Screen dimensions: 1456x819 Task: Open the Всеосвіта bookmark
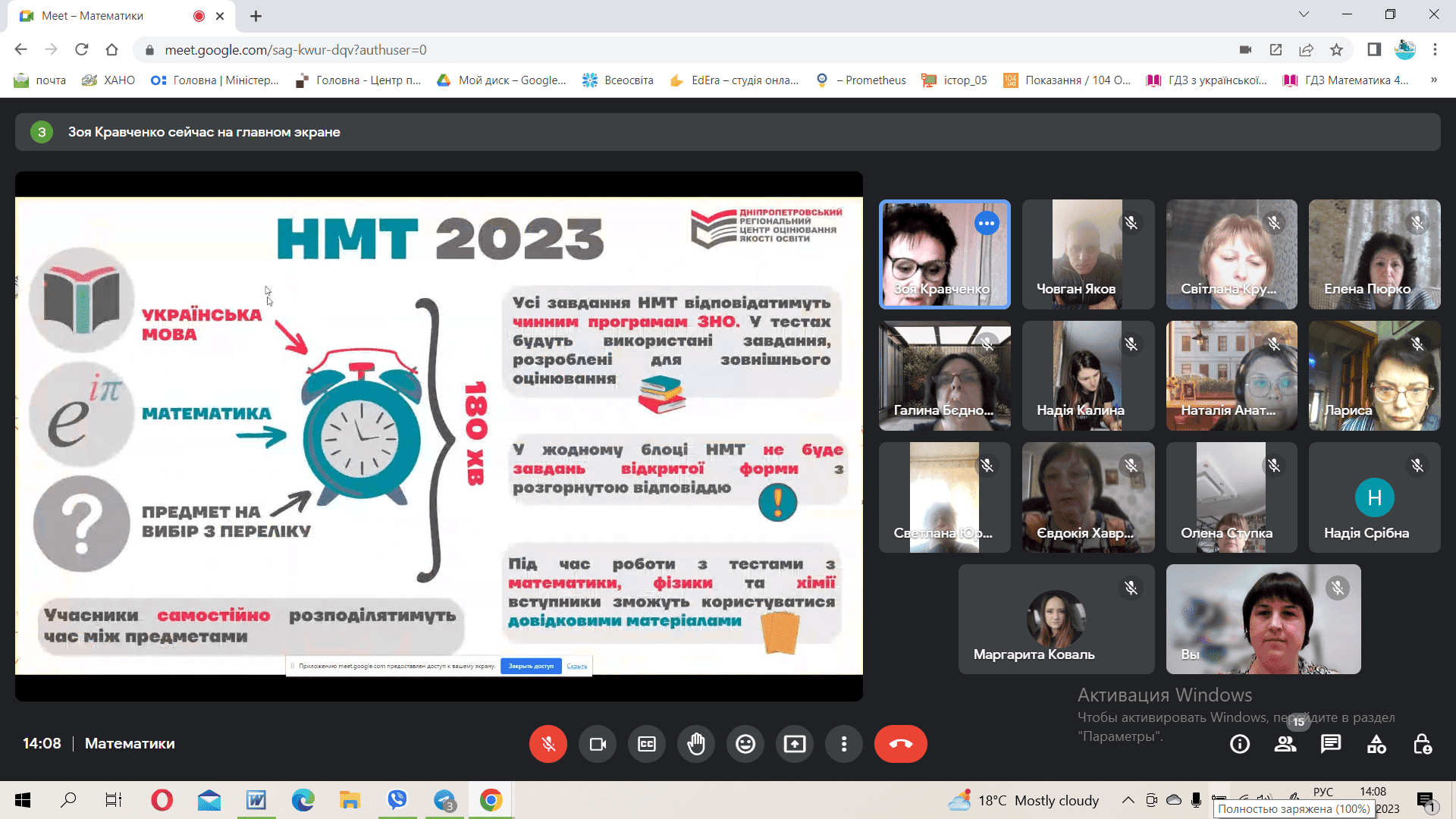[618, 80]
